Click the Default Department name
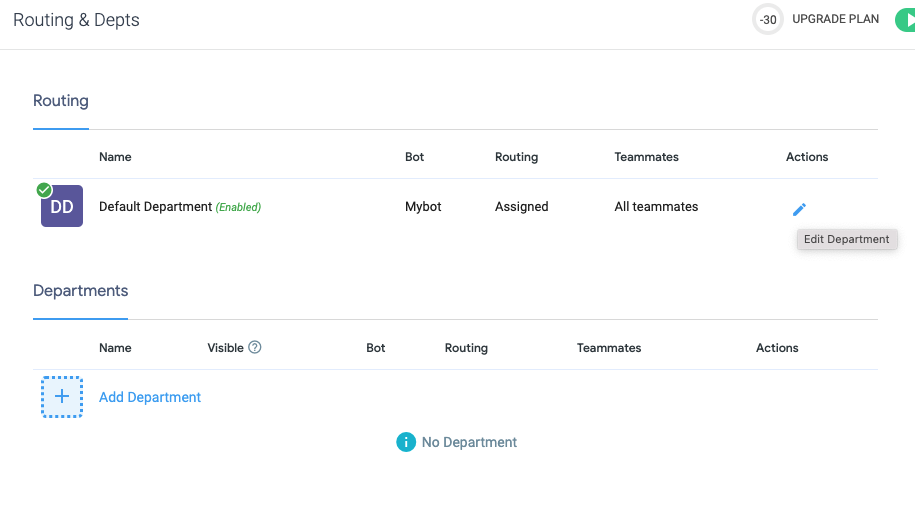This screenshot has height=518, width=915. pyautogui.click(x=155, y=207)
